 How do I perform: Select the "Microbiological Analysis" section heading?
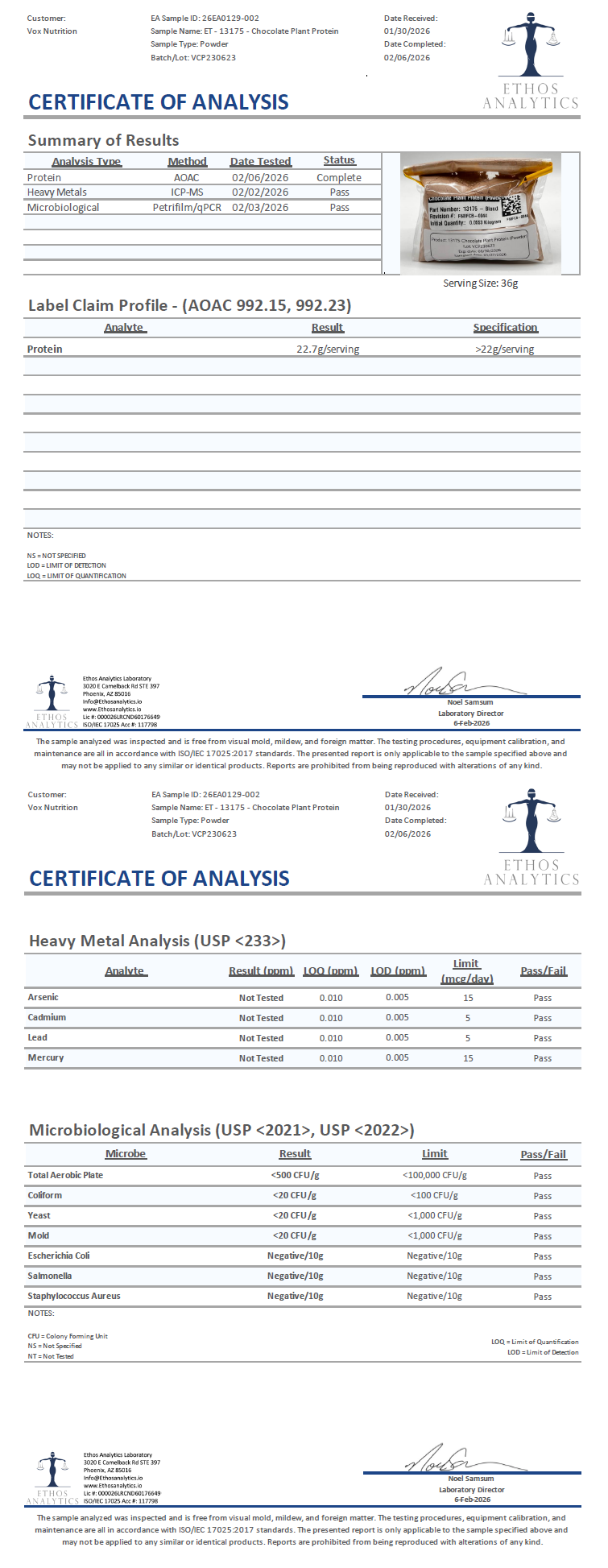point(221,1130)
